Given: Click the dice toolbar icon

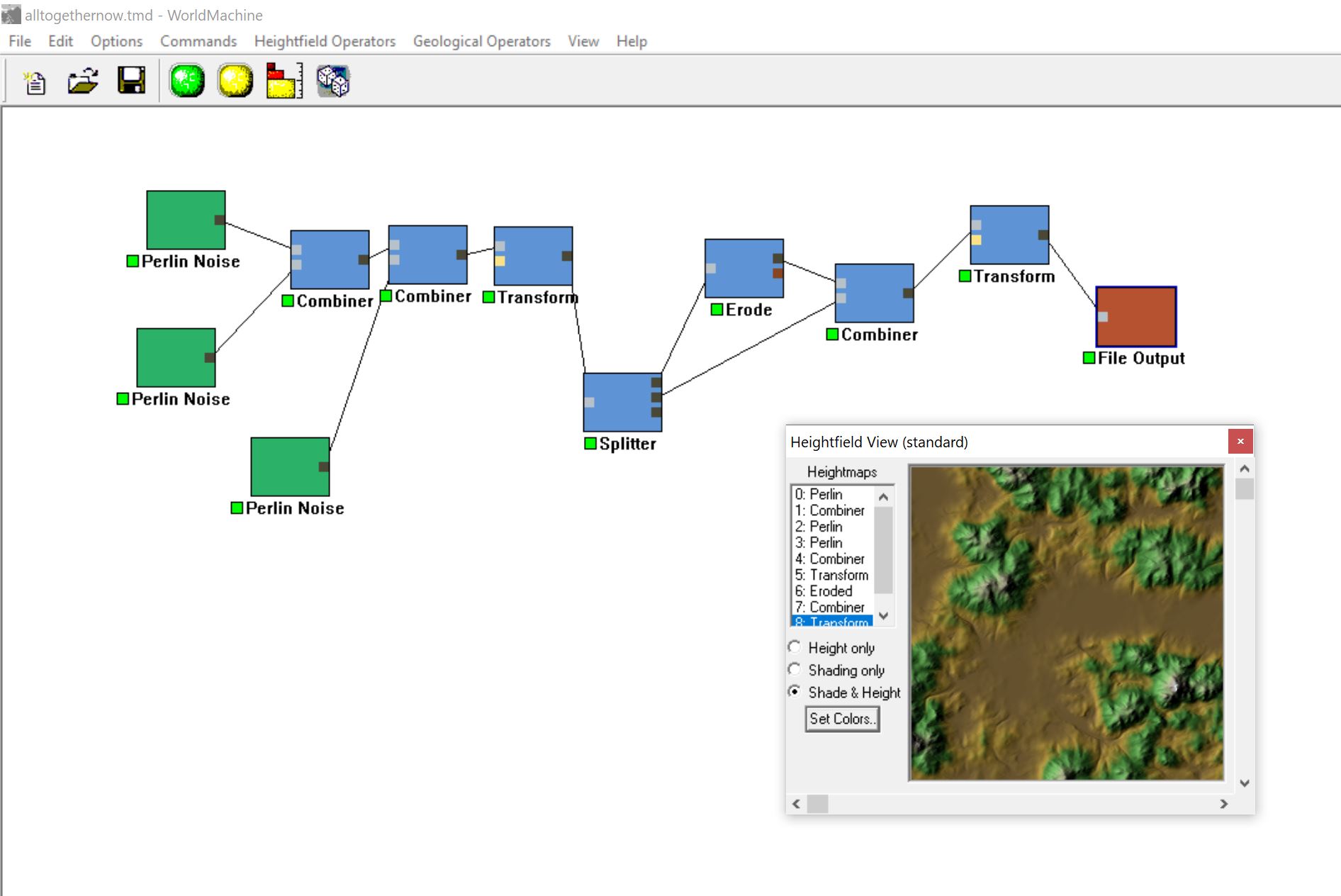Looking at the screenshot, I should (x=332, y=82).
